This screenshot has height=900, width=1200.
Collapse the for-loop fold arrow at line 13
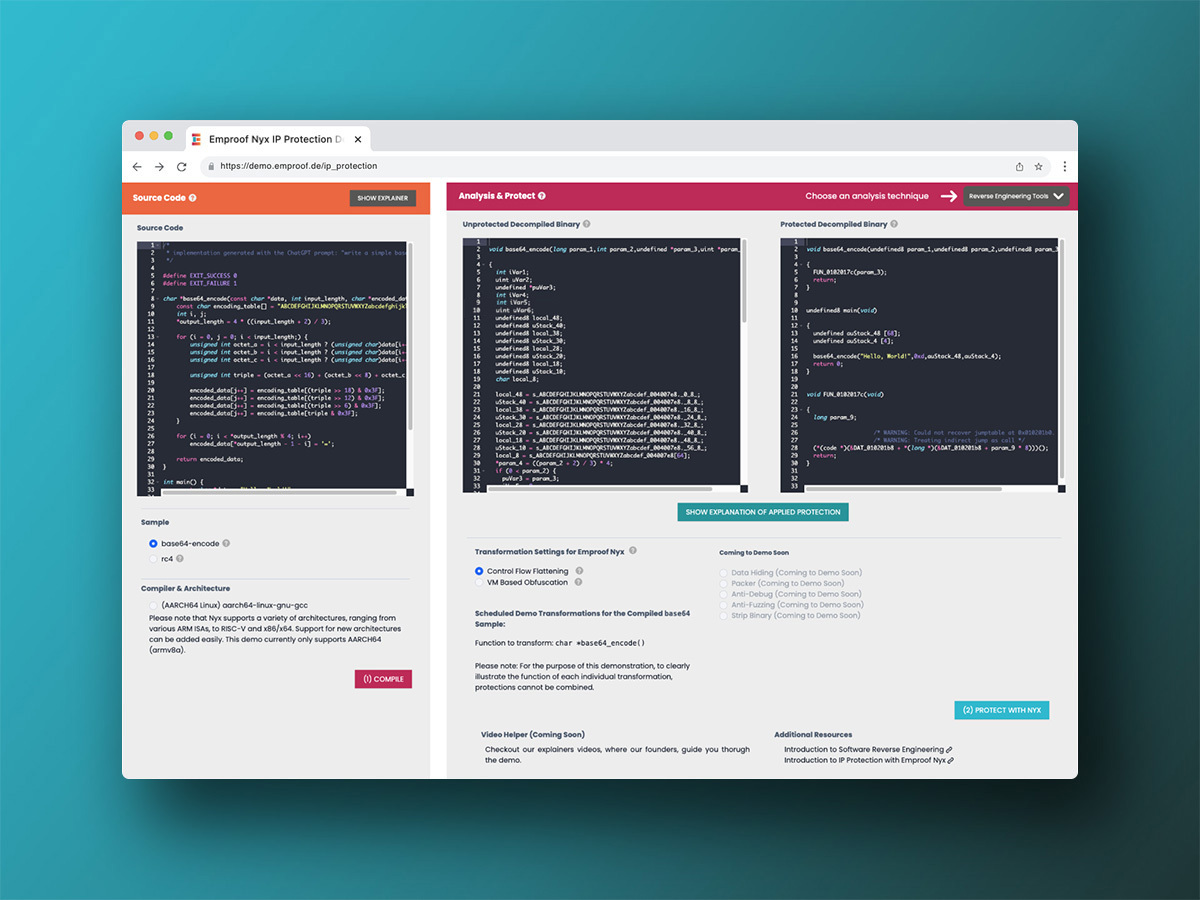(158, 337)
